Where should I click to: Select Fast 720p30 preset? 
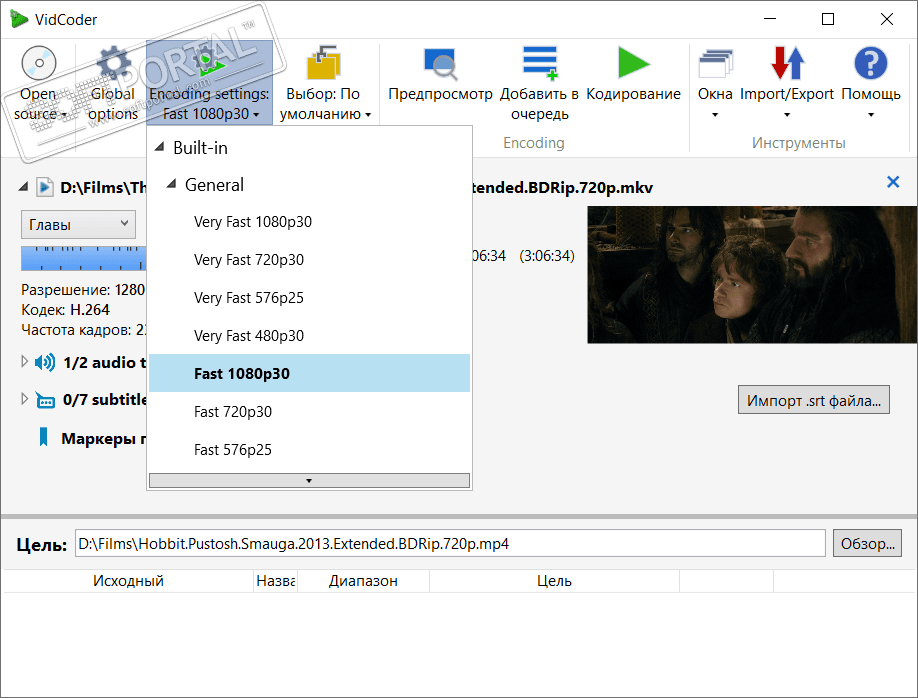click(x=309, y=412)
